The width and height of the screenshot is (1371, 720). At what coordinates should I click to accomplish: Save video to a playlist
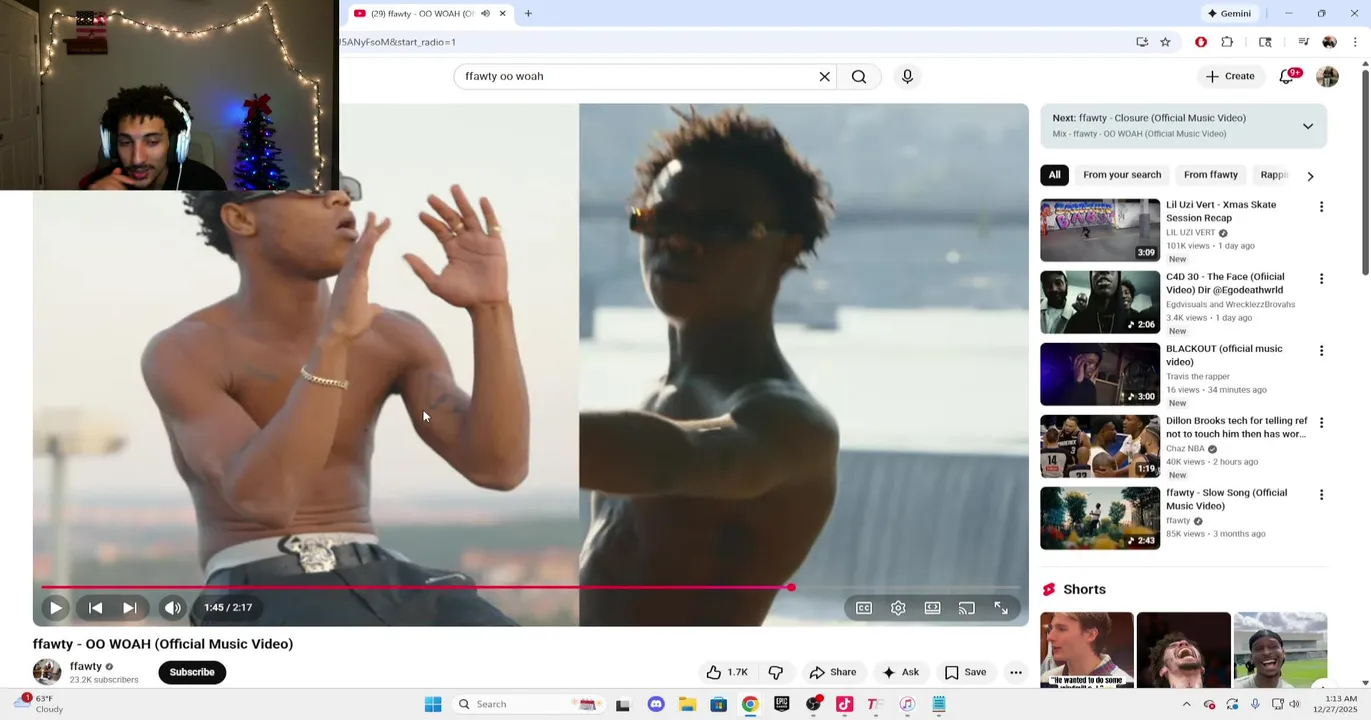tap(966, 672)
